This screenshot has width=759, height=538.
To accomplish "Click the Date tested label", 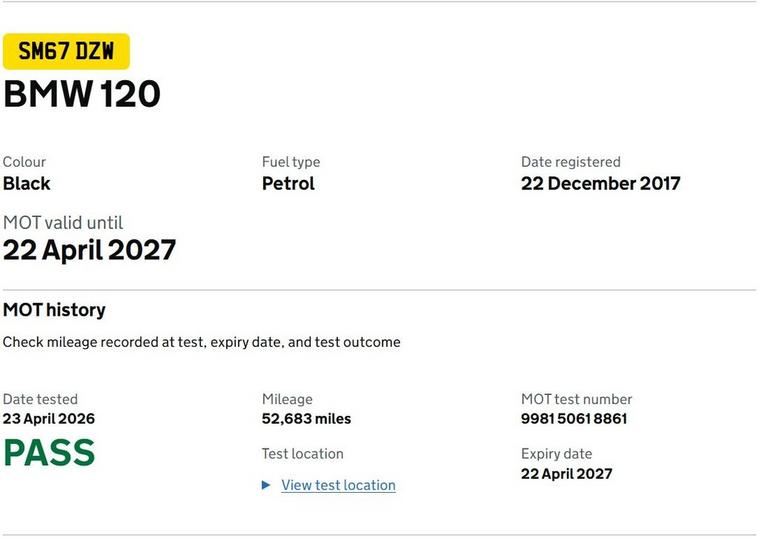I will pyautogui.click(x=40, y=399).
